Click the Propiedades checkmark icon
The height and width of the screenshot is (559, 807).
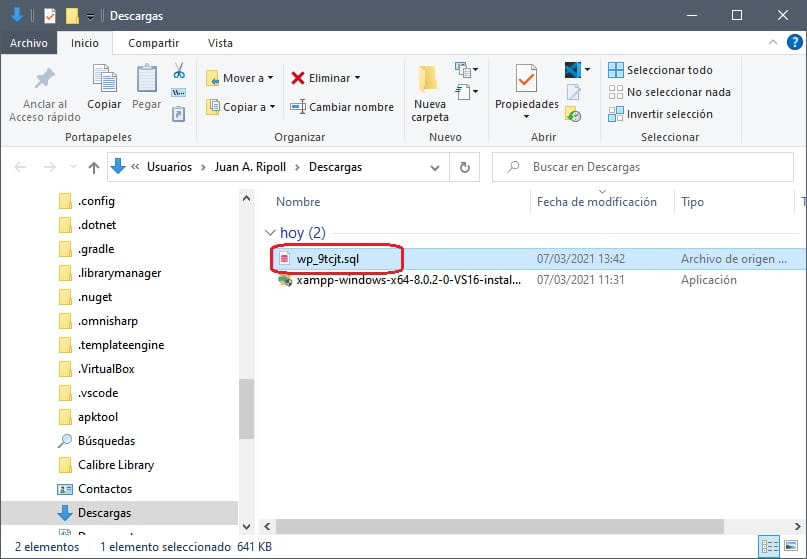[x=526, y=78]
